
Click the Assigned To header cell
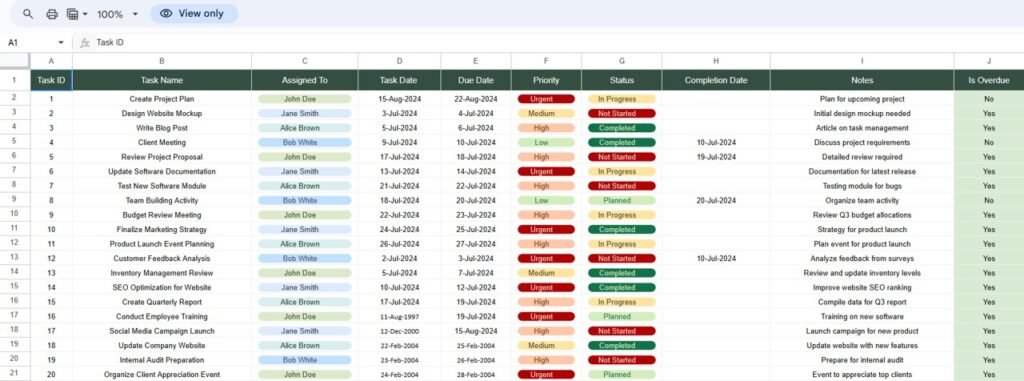tap(304, 80)
